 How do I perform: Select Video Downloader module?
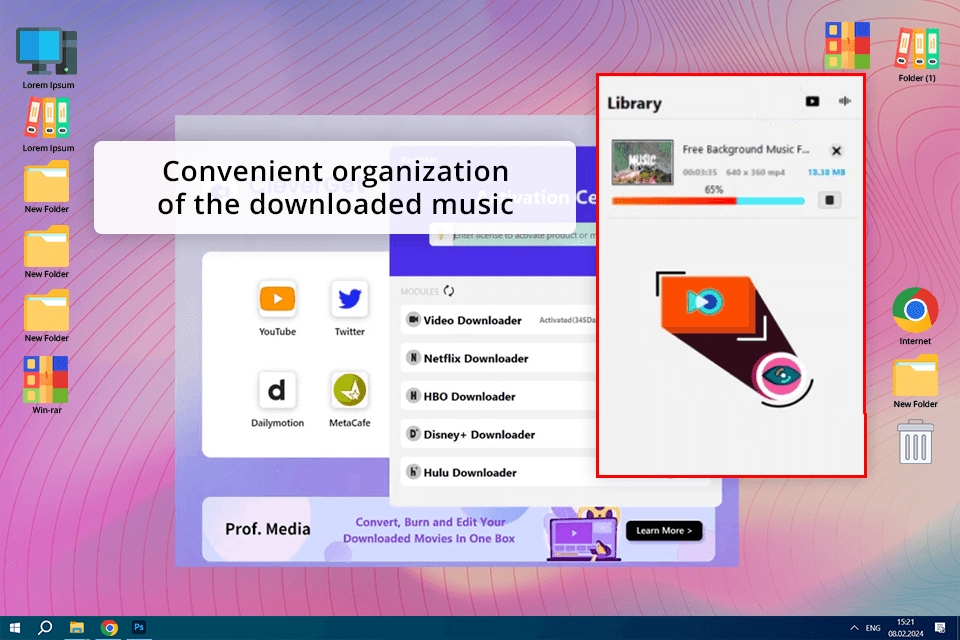pyautogui.click(x=499, y=320)
